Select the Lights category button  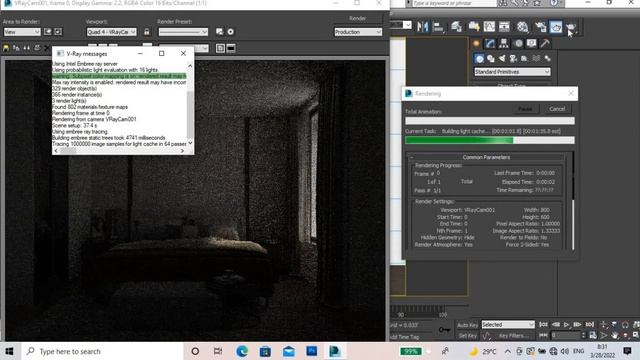502,59
